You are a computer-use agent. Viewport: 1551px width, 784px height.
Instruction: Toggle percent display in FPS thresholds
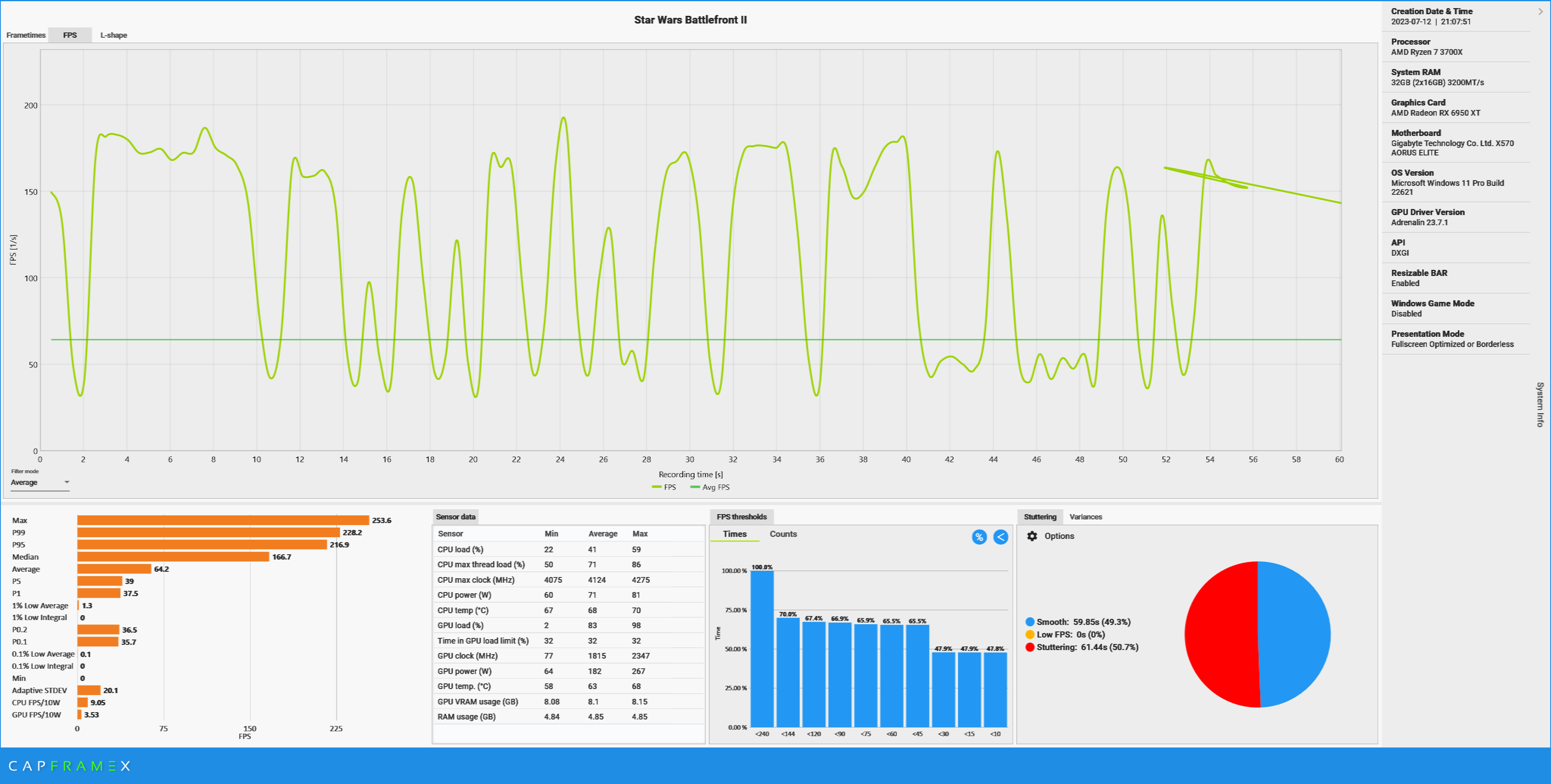click(979, 537)
